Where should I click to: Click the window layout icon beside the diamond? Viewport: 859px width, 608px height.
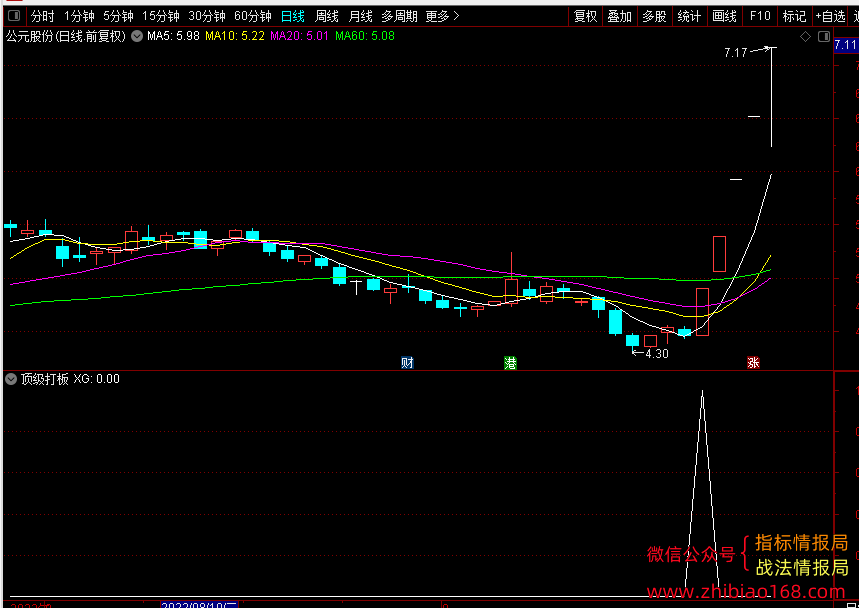[x=824, y=37]
